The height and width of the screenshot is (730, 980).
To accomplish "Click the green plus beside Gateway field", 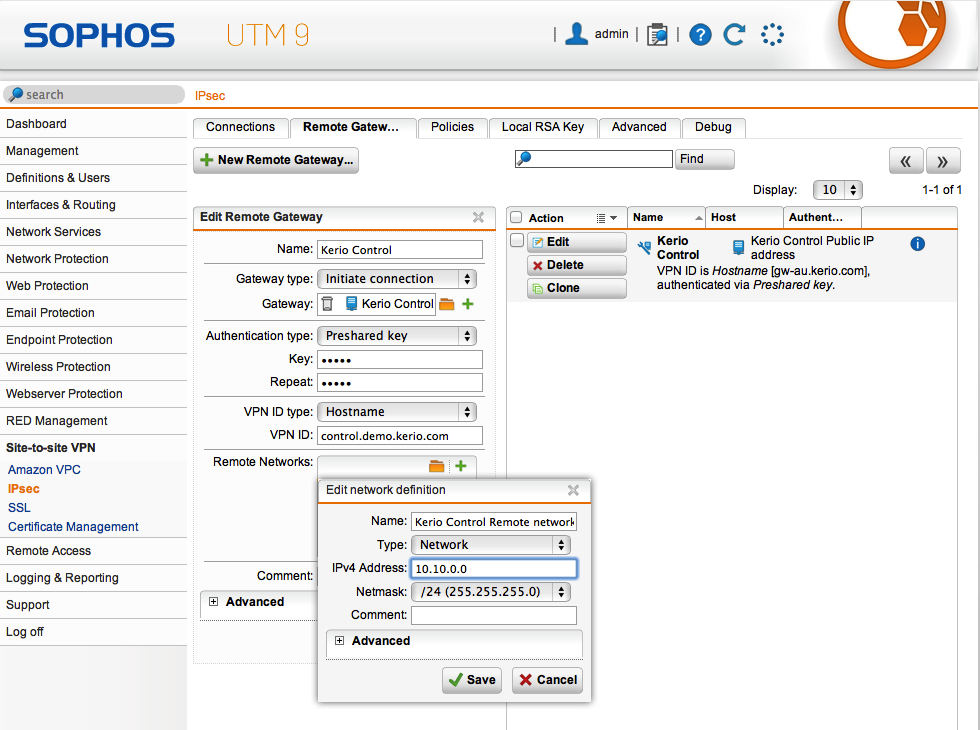I will [x=468, y=304].
